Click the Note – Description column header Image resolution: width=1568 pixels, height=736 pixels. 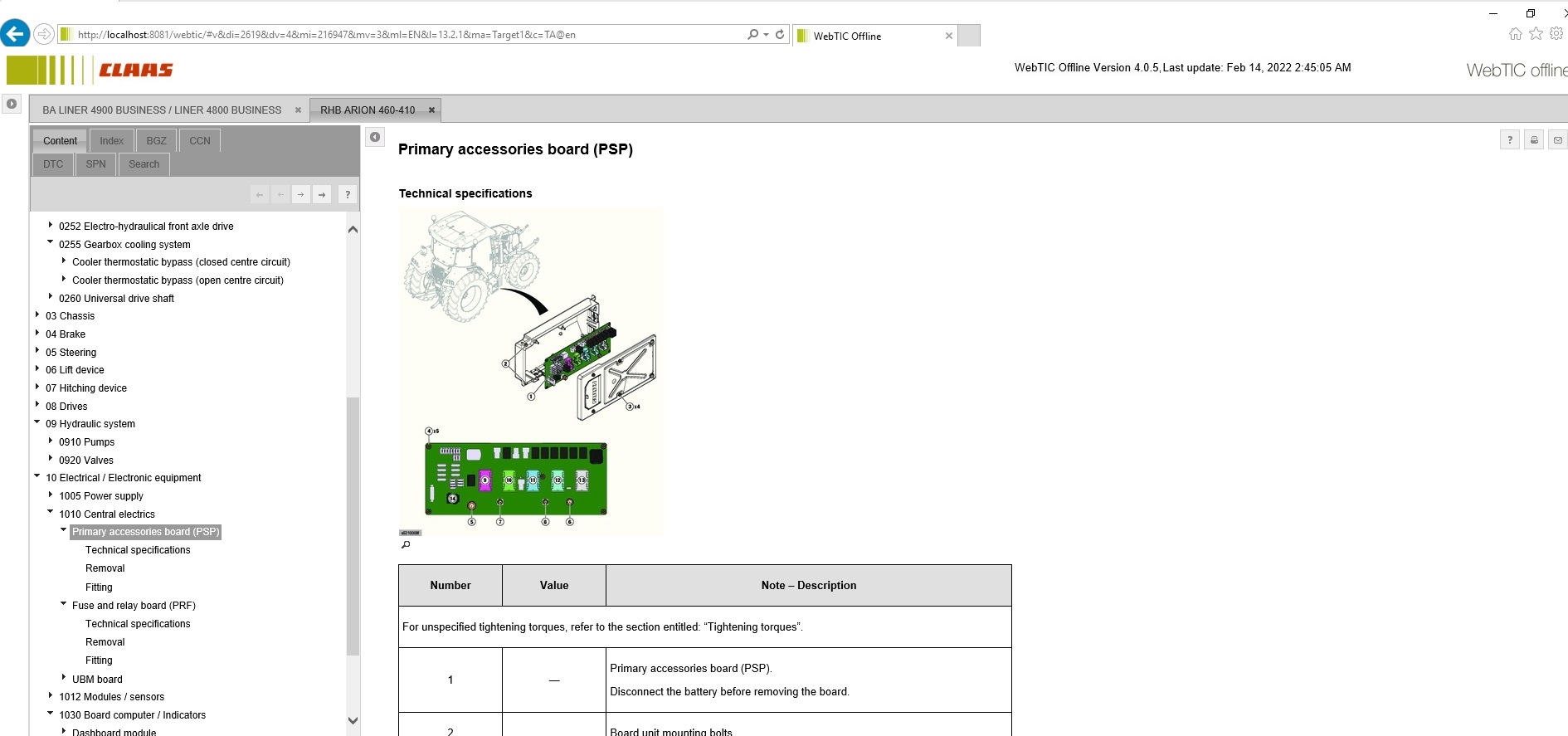809,586
